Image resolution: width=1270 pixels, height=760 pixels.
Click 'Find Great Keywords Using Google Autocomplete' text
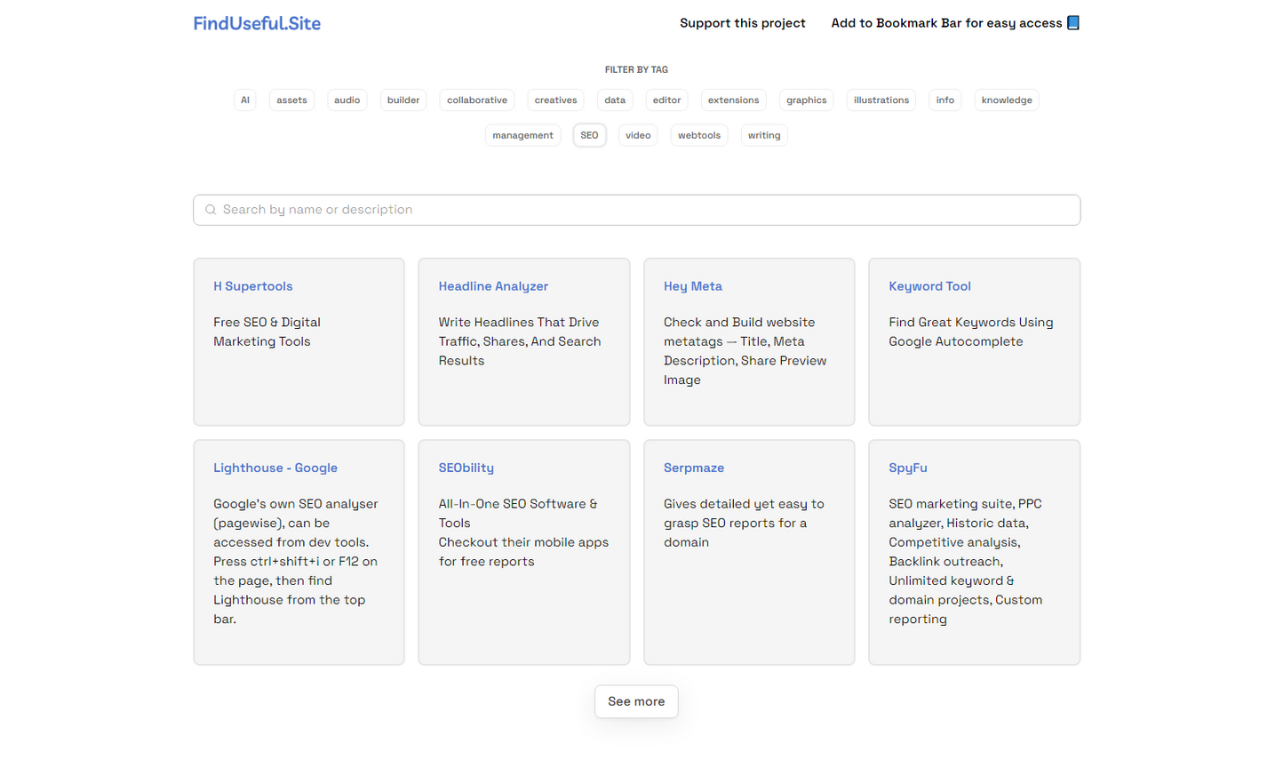coord(971,332)
